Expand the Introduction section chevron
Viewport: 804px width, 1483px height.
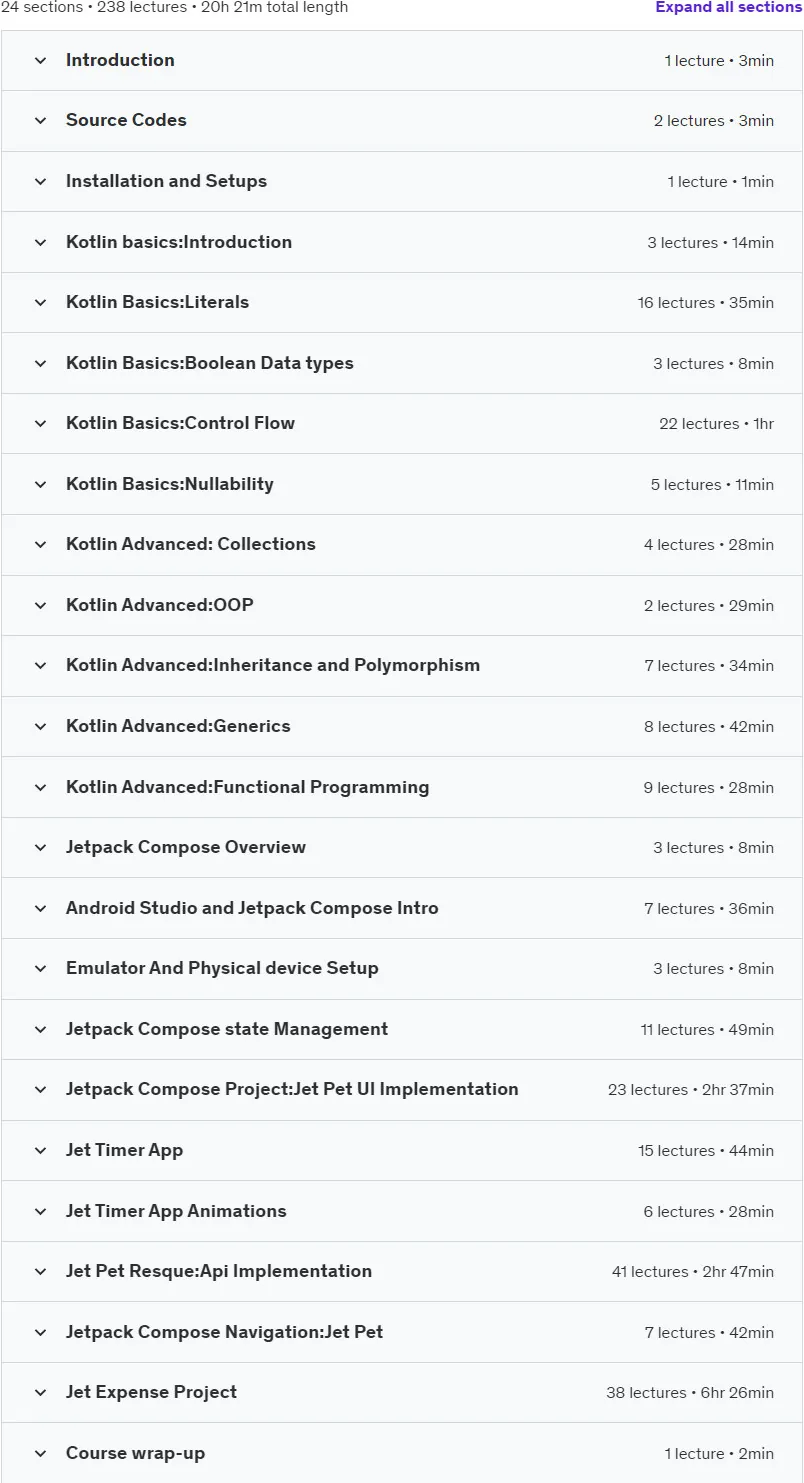pyautogui.click(x=40, y=60)
